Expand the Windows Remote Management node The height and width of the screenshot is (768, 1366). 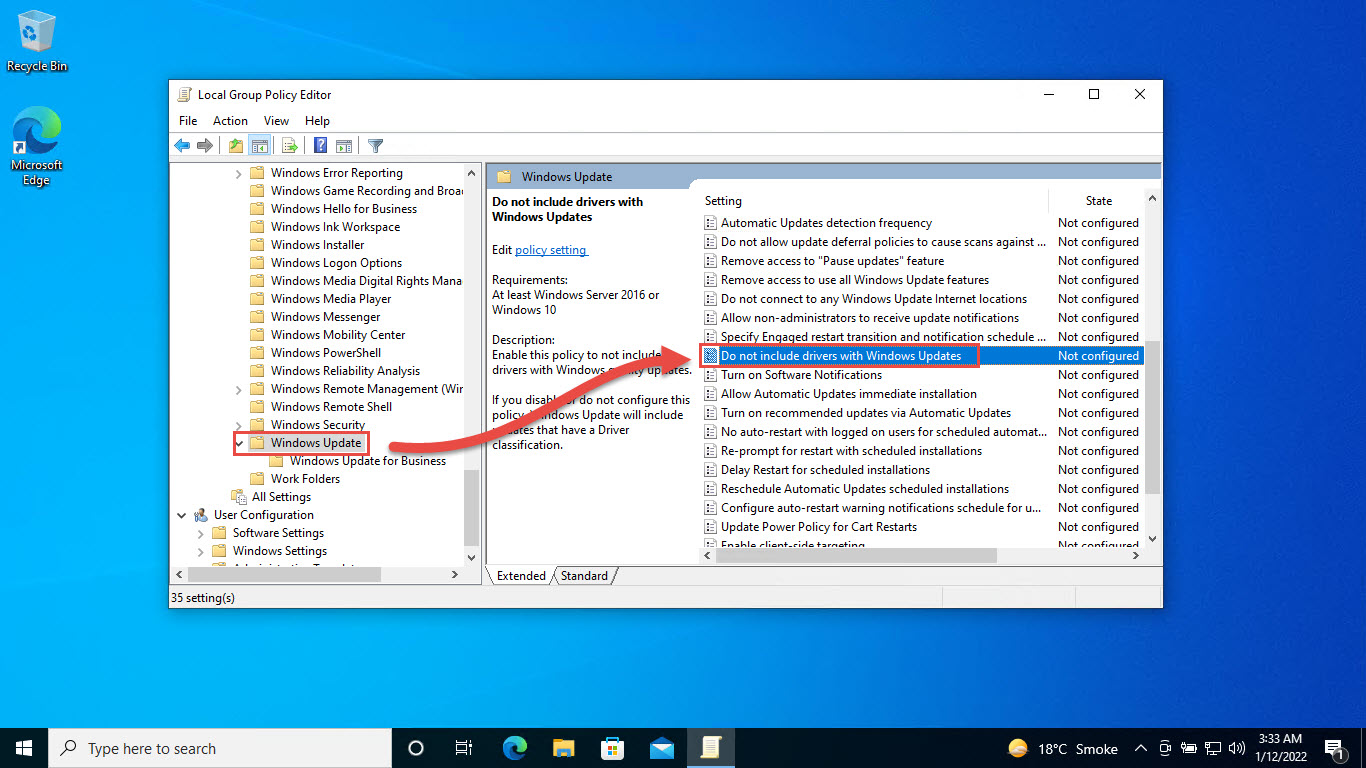[x=238, y=388]
